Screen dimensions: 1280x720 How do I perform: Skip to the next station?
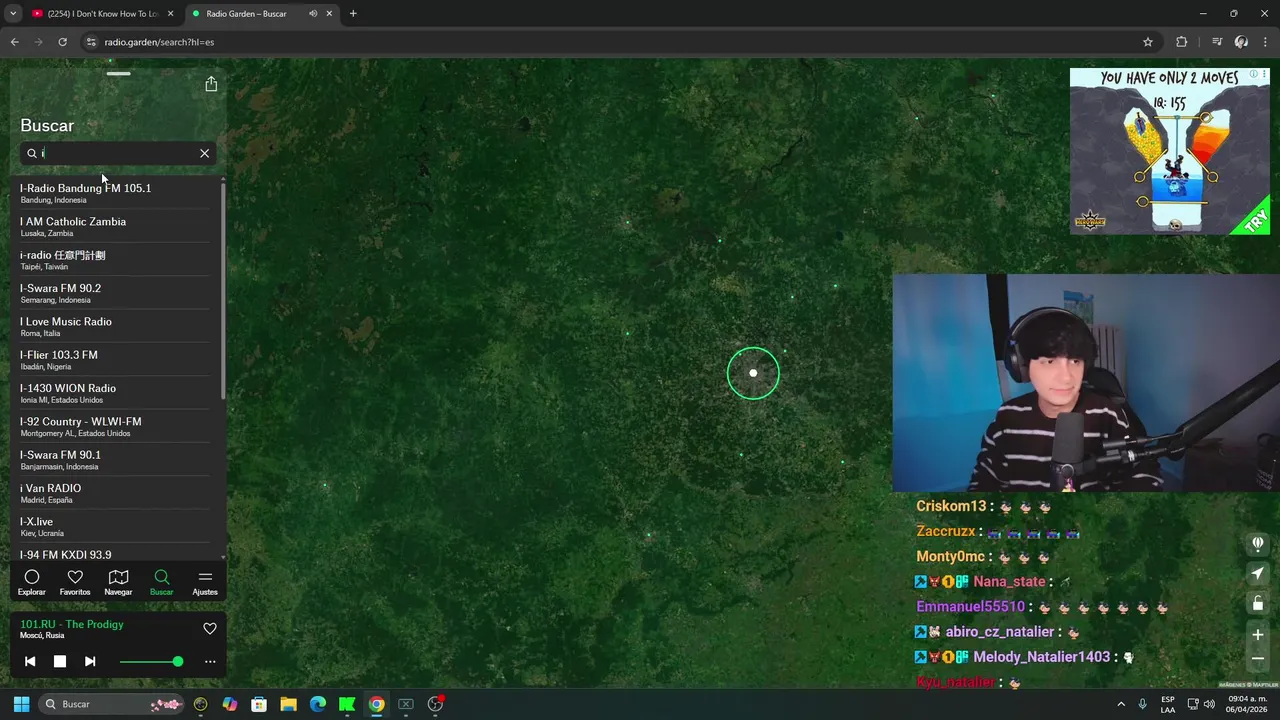[x=90, y=661]
